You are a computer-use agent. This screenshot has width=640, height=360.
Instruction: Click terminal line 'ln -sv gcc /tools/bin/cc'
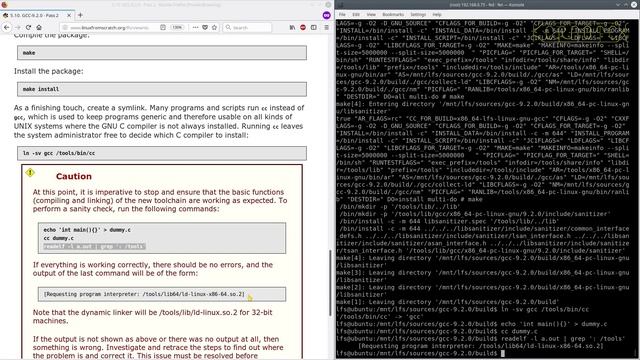(x=545, y=309)
